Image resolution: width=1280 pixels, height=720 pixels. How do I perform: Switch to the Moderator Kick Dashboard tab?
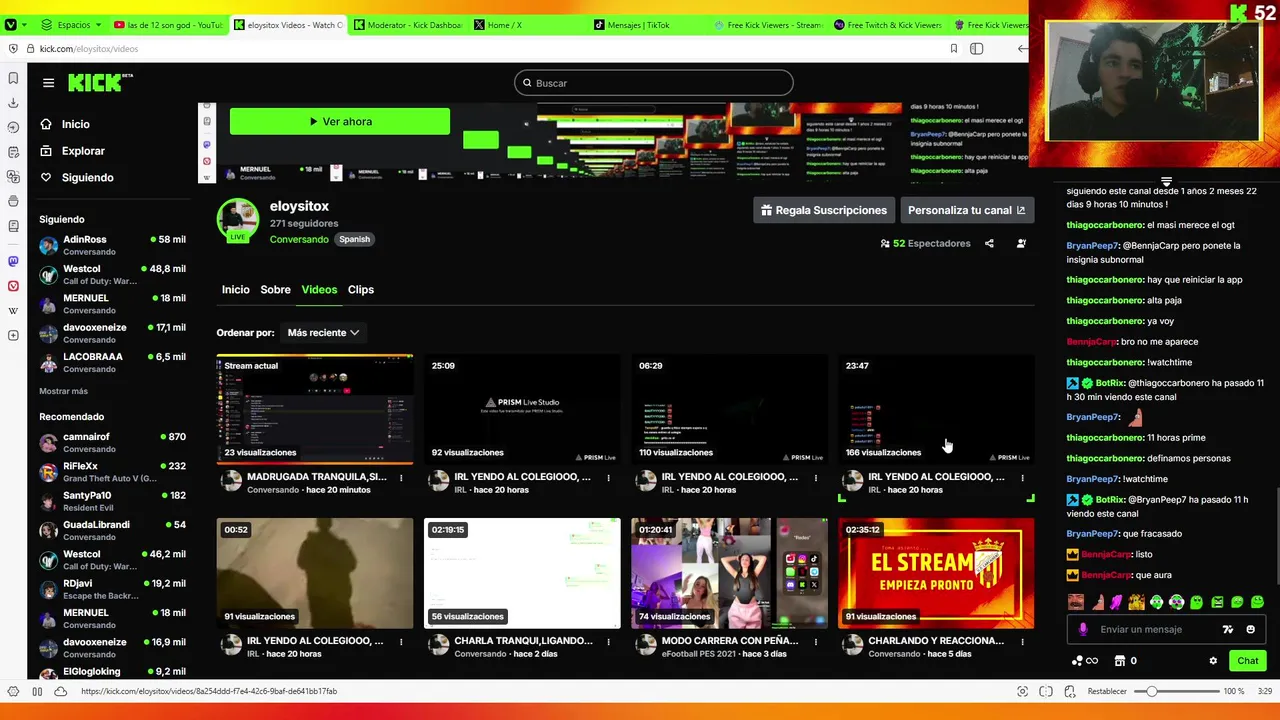coord(408,24)
